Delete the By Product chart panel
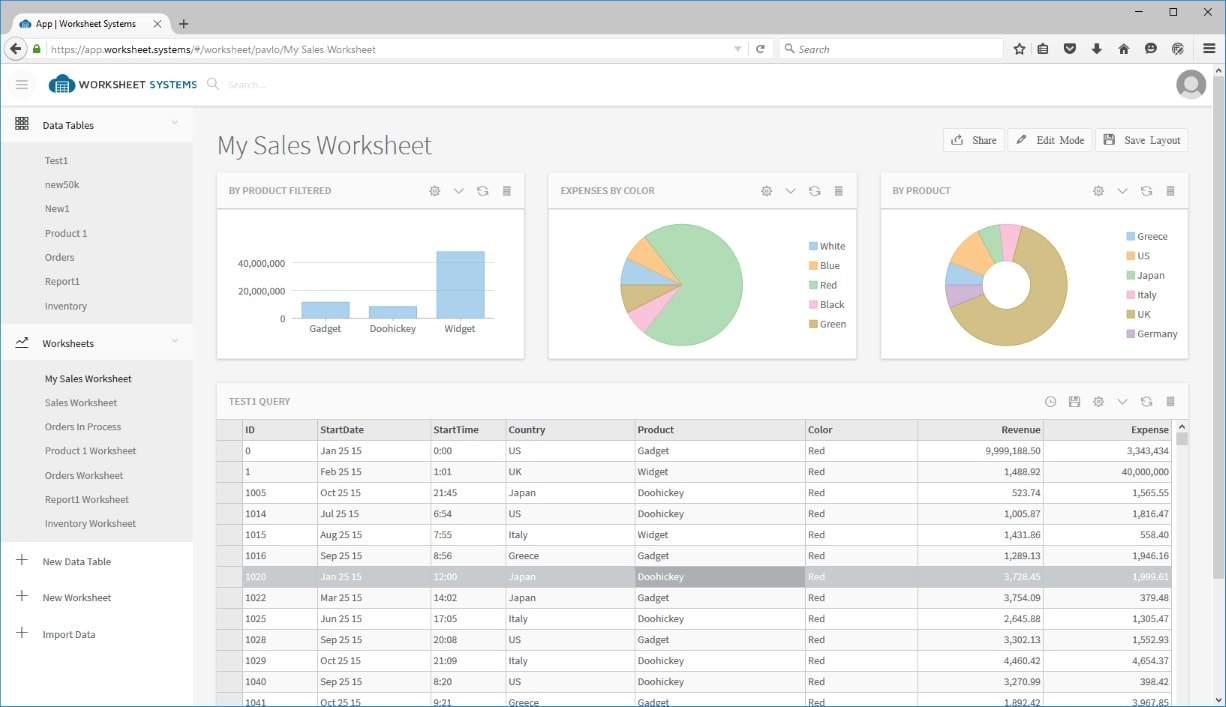Viewport: 1226px width, 707px height. click(1170, 191)
